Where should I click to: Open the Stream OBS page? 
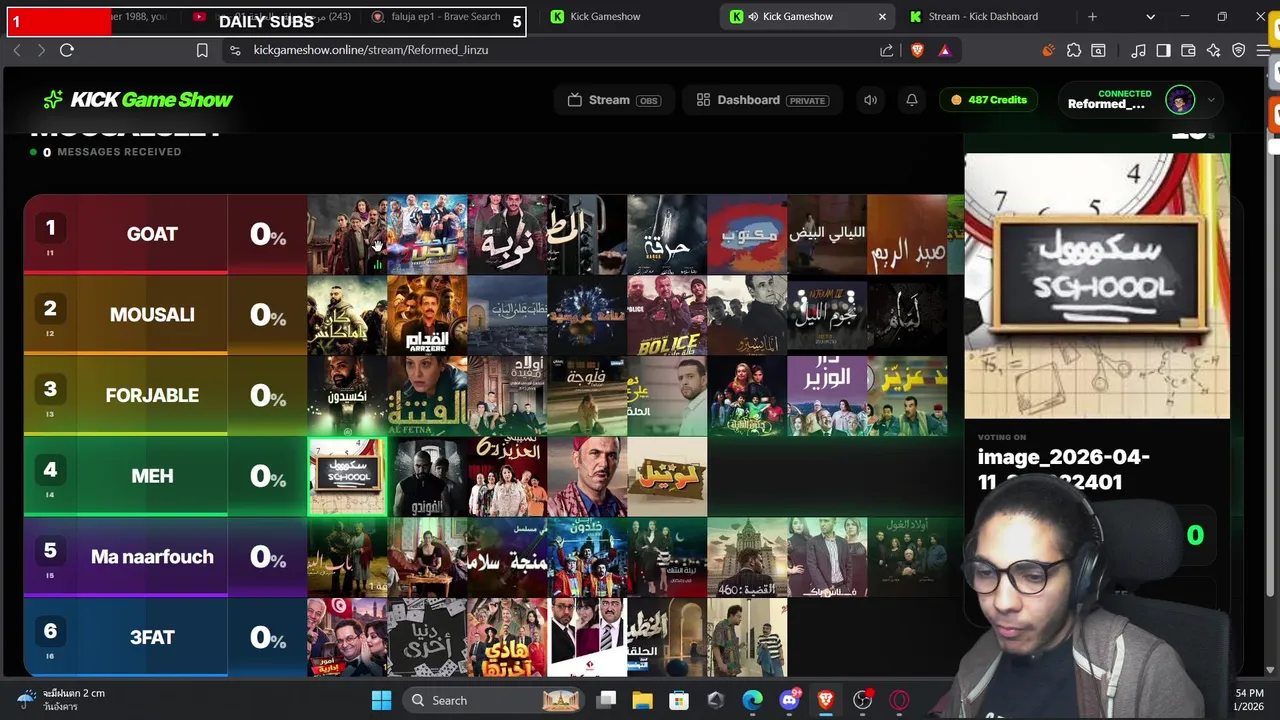coord(614,100)
